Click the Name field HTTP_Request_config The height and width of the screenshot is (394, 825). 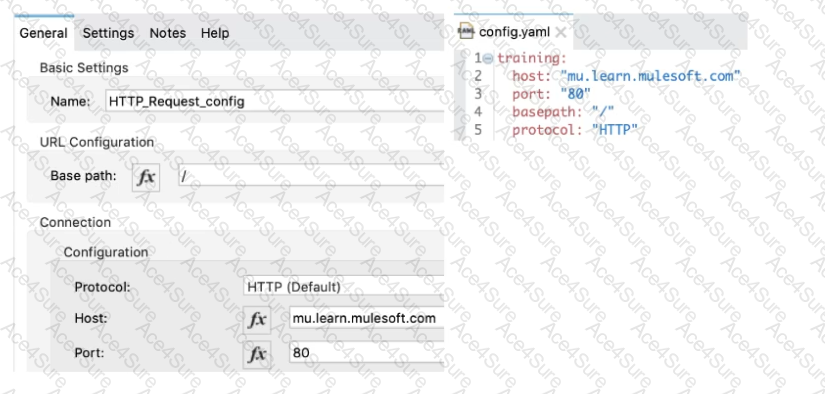pos(275,101)
